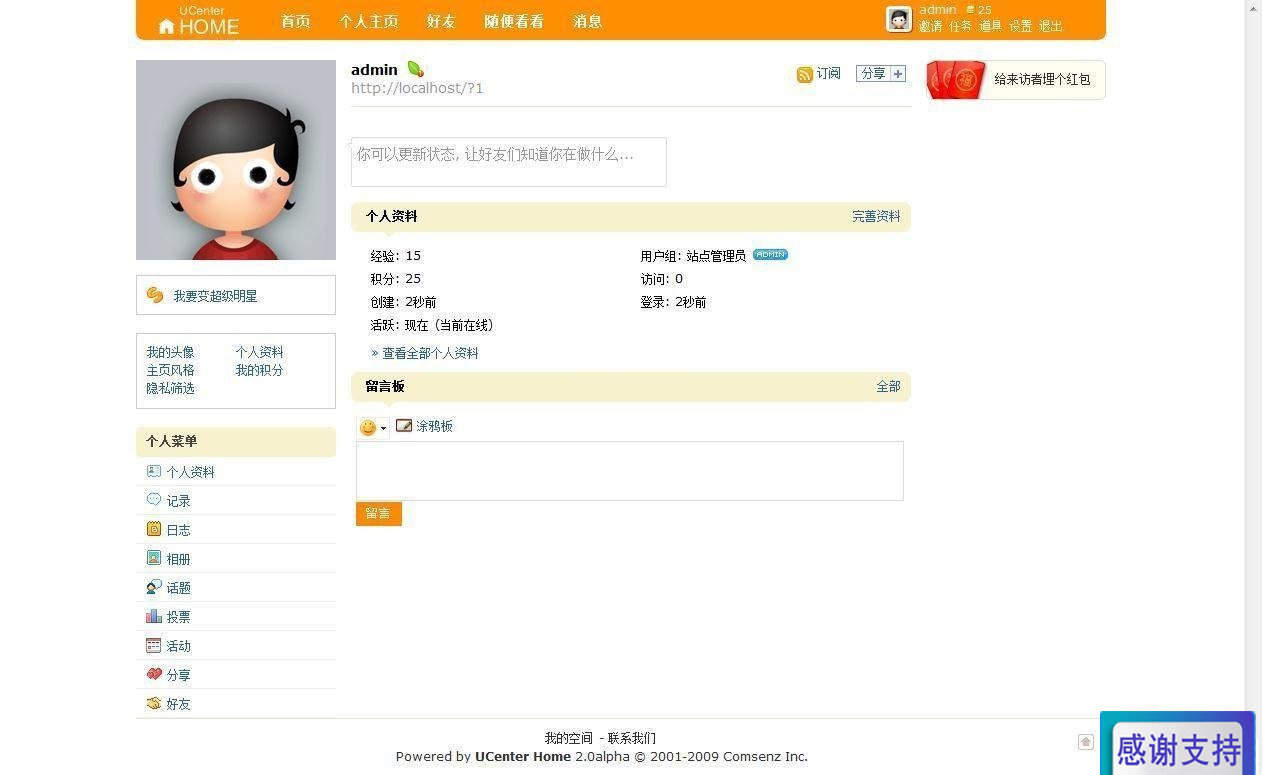Click 我要变超级明星 link
The height and width of the screenshot is (775, 1263).
215,296
